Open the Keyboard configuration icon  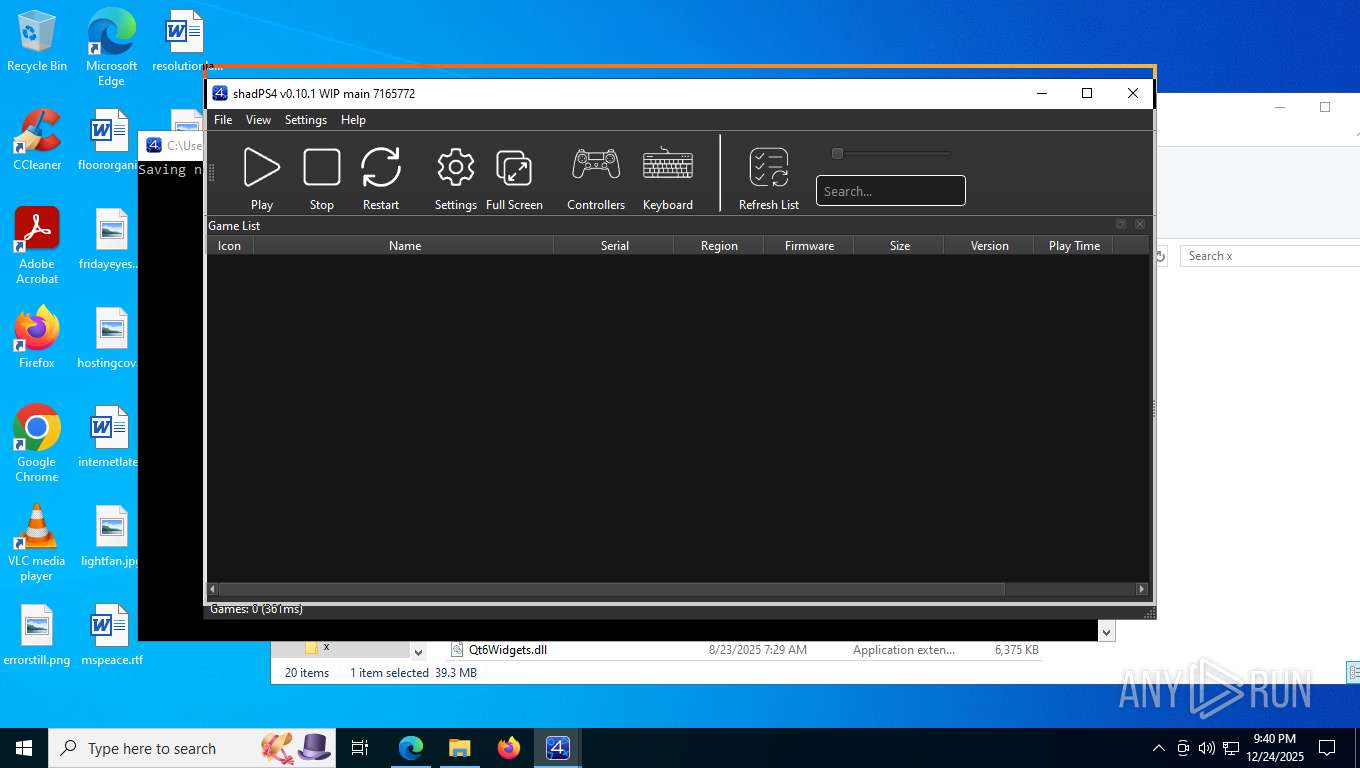tap(668, 165)
